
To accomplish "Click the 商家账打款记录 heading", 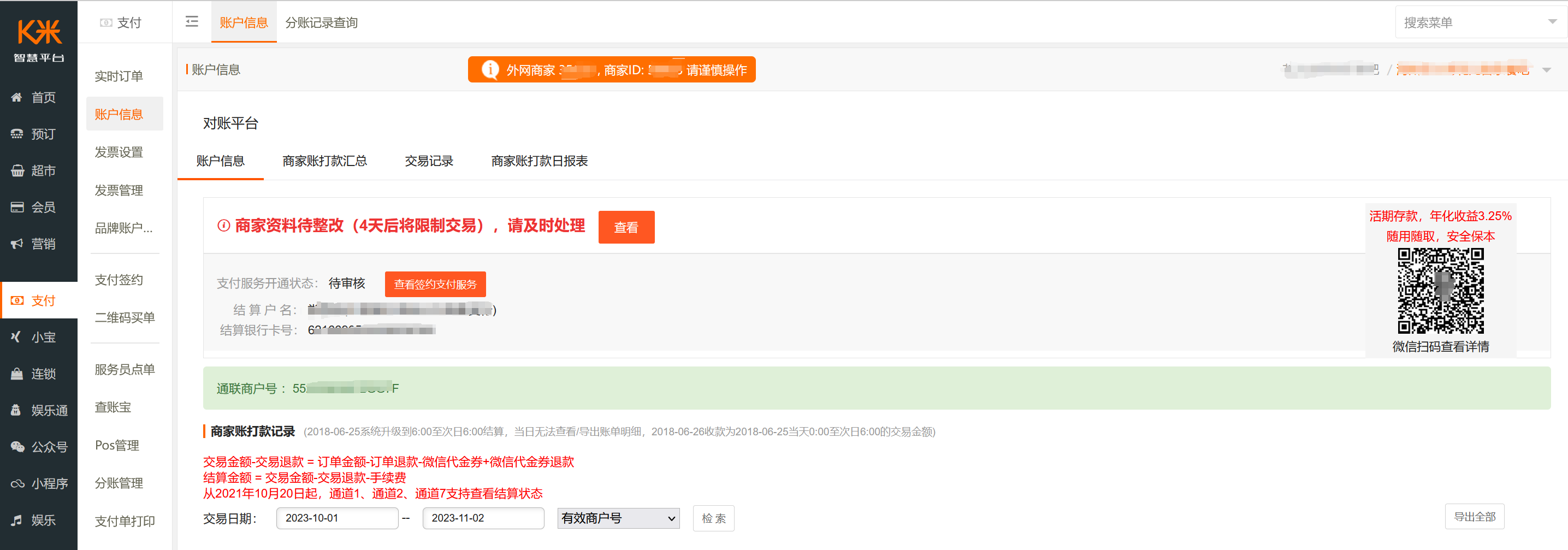I will [253, 431].
